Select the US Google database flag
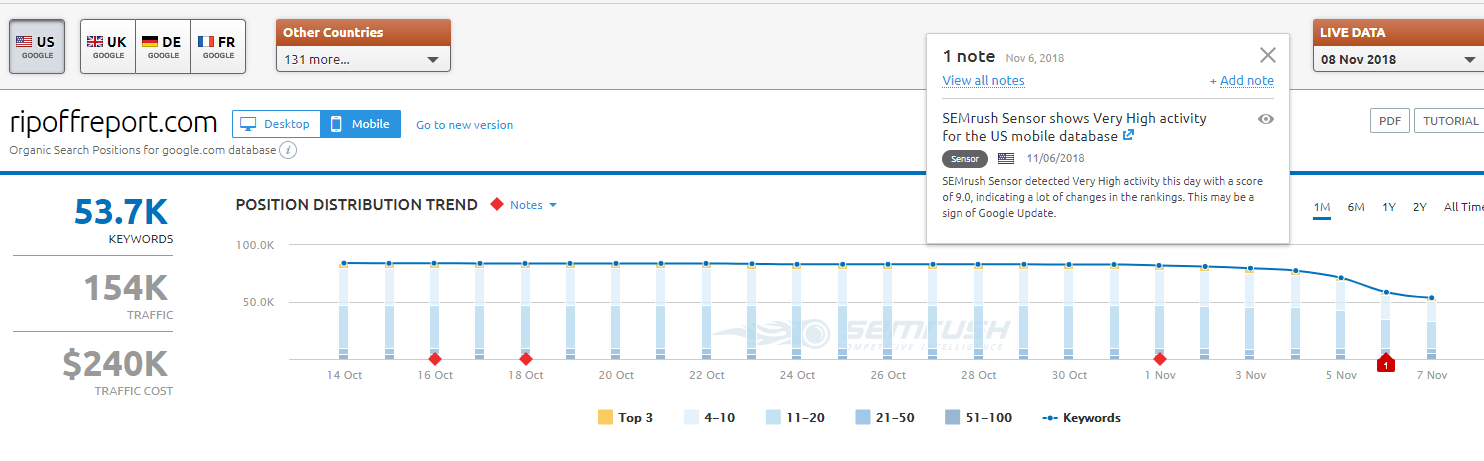This screenshot has height=461, width=1484. 37,47
